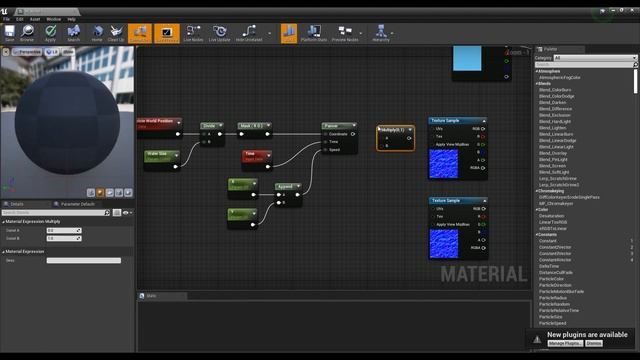Click the lower Texture Sample thumbnail

(444, 244)
